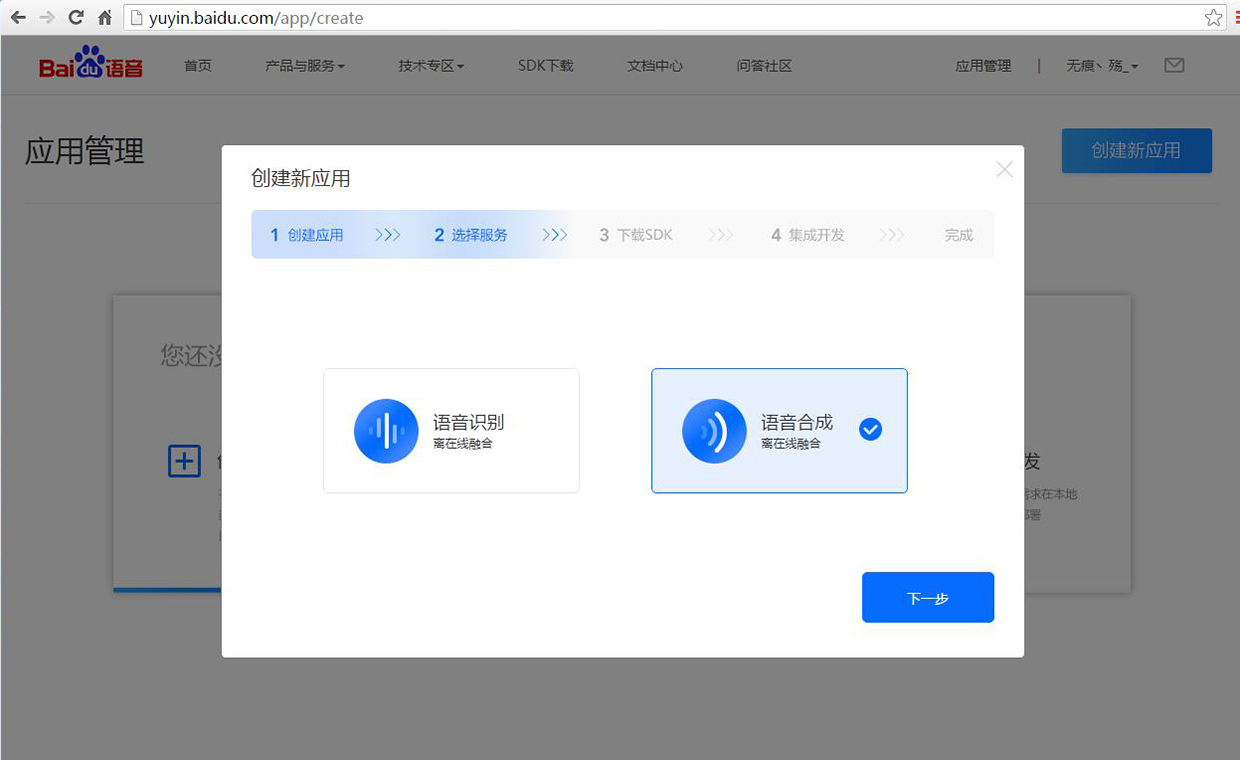This screenshot has width=1240, height=760.
Task: Click the browser reload icon
Action: 76,17
